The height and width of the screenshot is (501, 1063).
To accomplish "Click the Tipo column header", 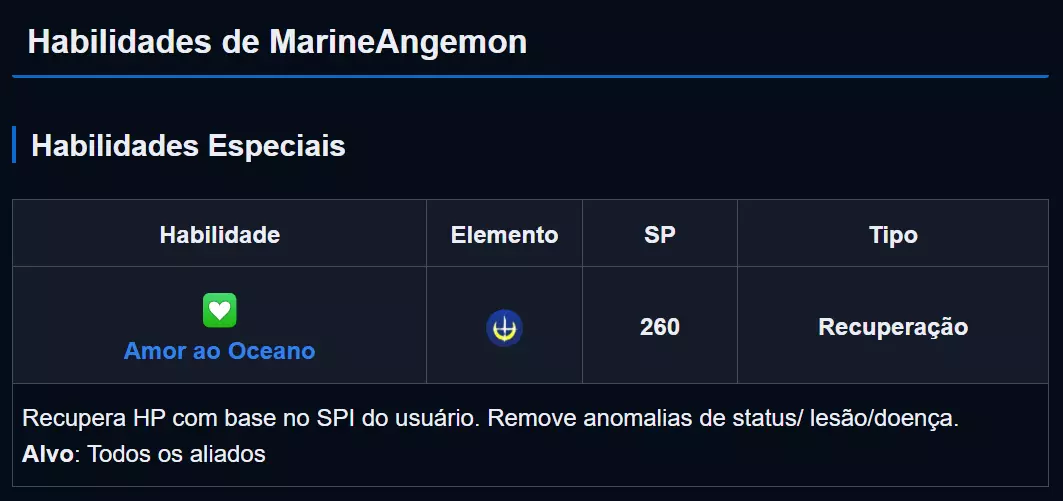I will (893, 235).
